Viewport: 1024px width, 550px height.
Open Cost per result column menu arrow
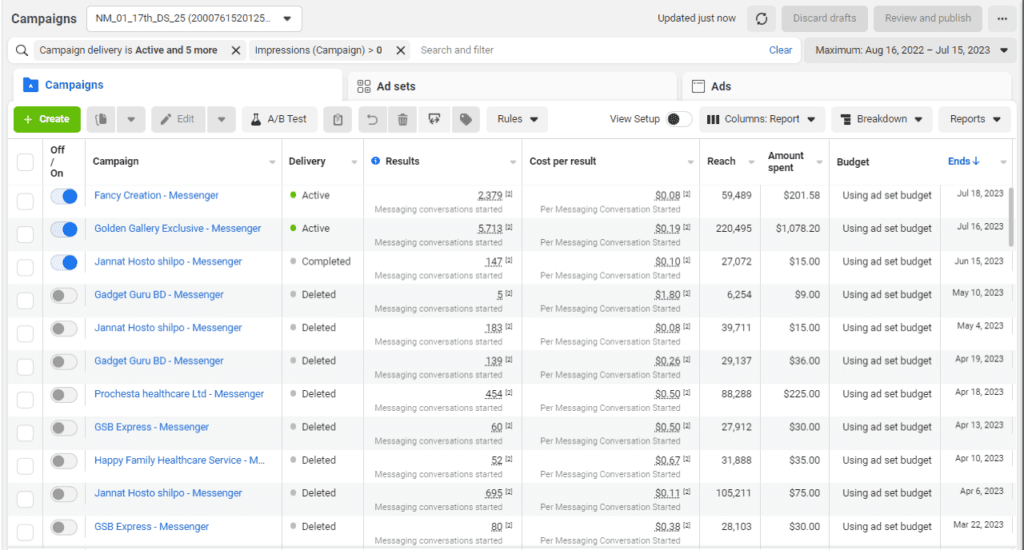point(690,162)
